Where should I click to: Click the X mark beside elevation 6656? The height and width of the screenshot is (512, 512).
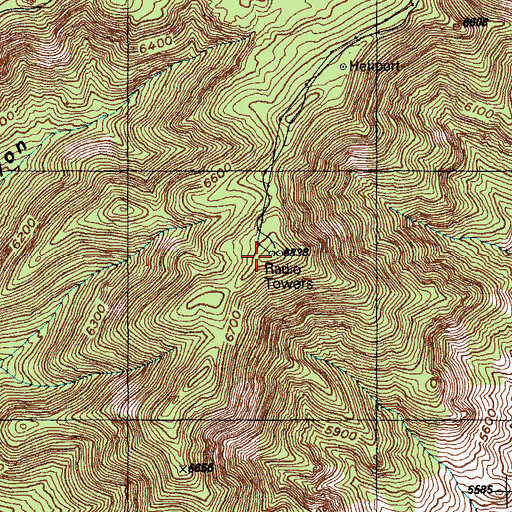[x=183, y=469]
